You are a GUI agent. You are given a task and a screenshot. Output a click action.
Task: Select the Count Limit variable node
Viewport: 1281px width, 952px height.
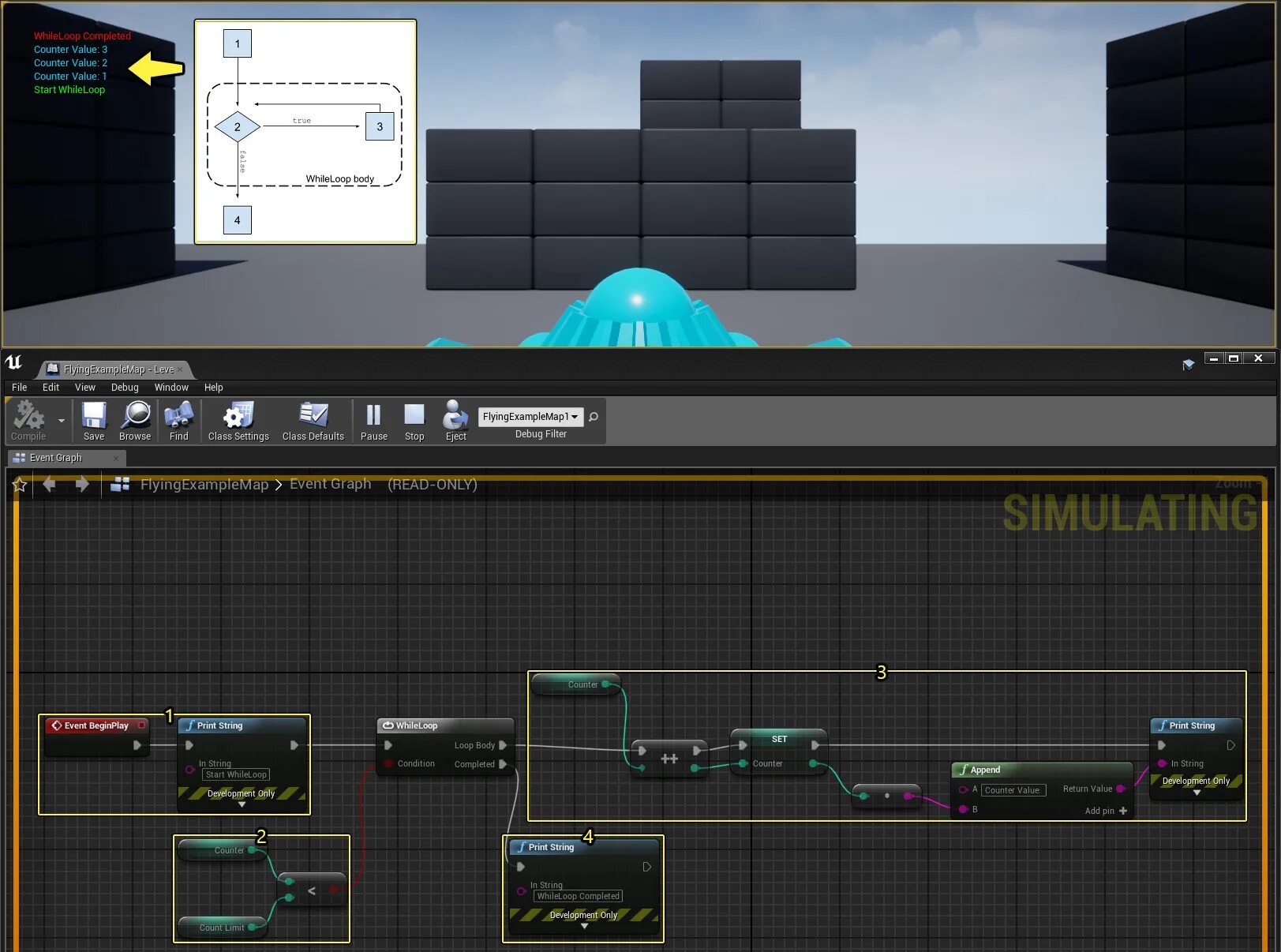(x=222, y=928)
